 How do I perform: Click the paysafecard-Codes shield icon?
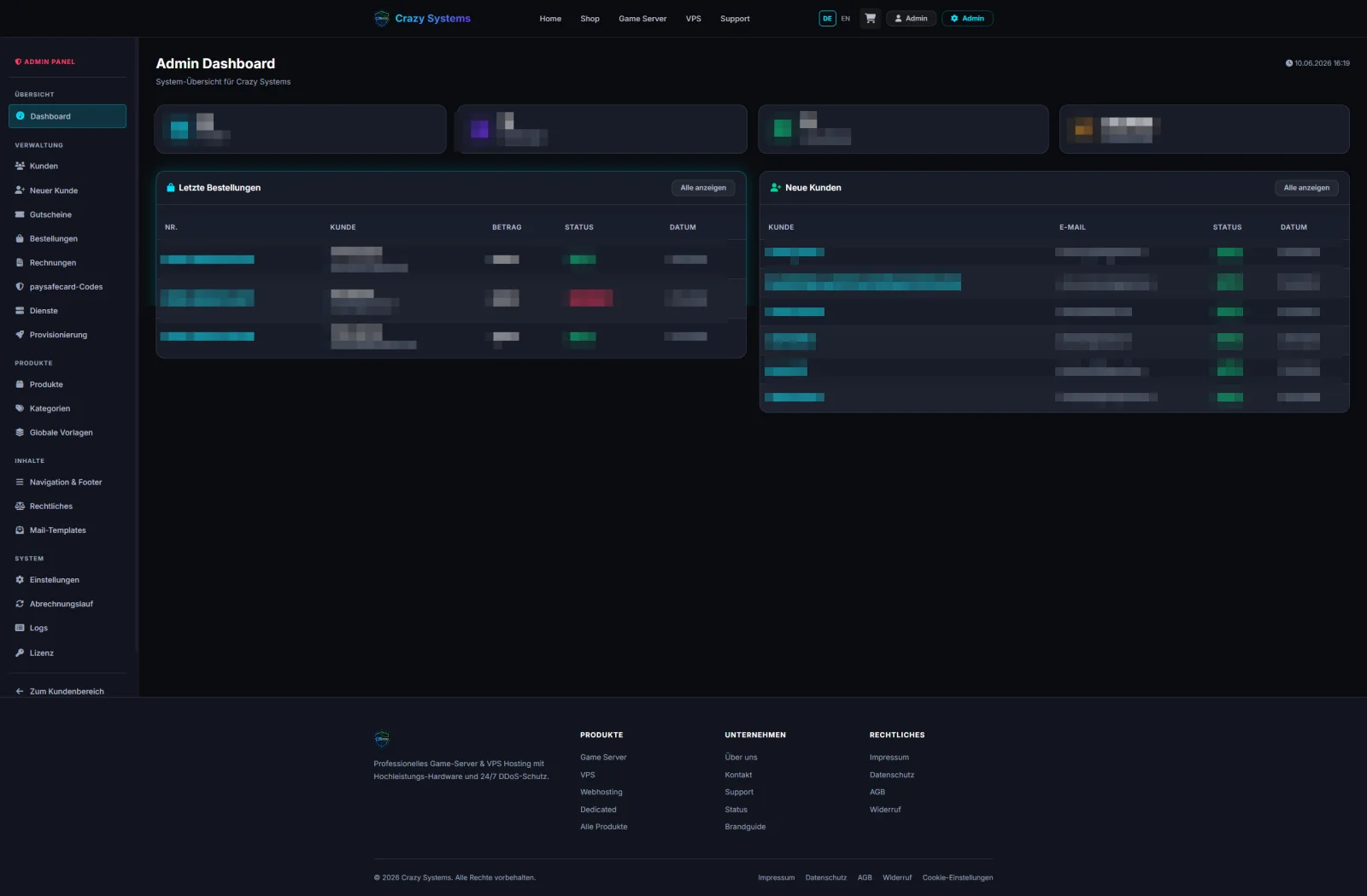[20, 286]
